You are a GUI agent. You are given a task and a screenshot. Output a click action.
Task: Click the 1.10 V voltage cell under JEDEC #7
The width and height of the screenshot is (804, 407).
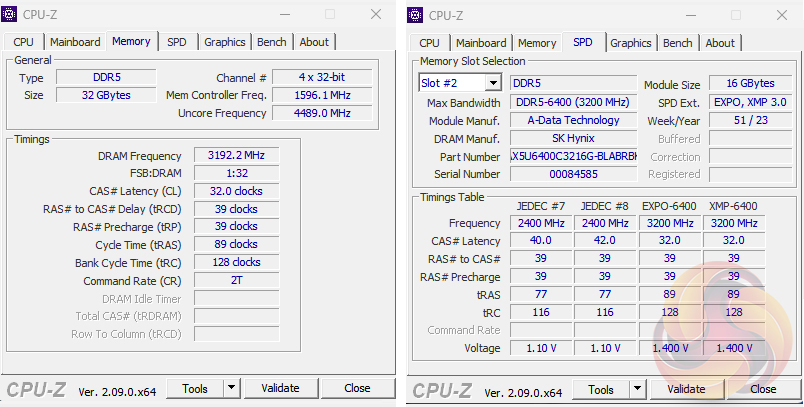point(541,348)
